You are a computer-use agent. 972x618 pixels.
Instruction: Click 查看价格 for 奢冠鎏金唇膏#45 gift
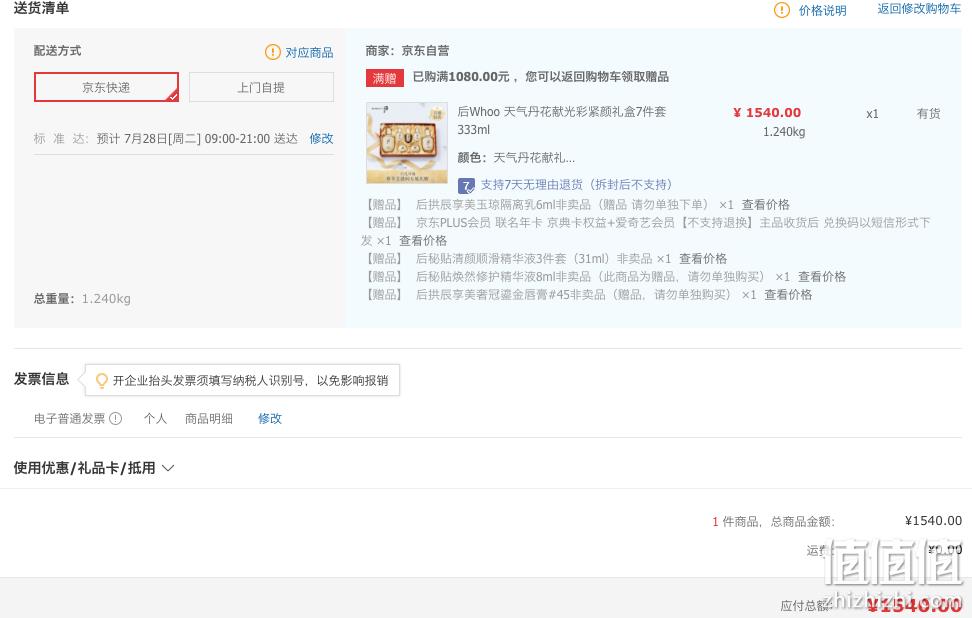click(788, 294)
